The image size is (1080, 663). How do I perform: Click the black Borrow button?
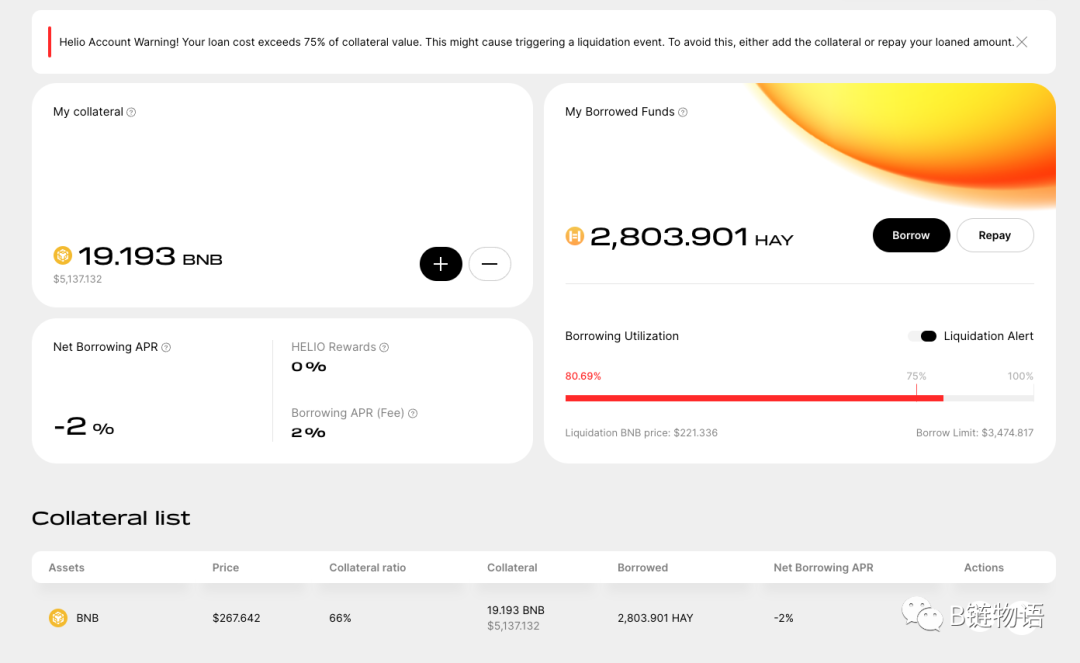pyautogui.click(x=911, y=235)
